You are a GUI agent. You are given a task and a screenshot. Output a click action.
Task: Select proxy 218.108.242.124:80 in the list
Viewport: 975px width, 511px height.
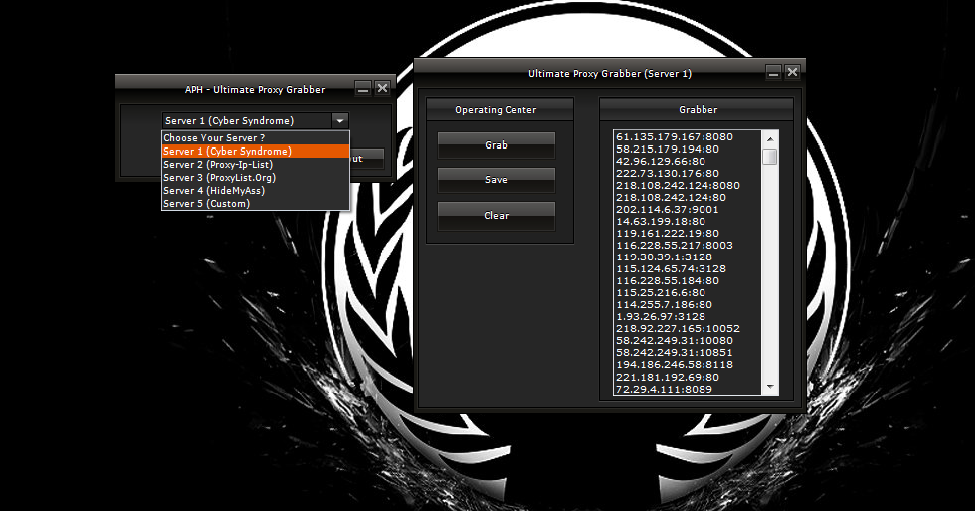pyautogui.click(x=670, y=198)
